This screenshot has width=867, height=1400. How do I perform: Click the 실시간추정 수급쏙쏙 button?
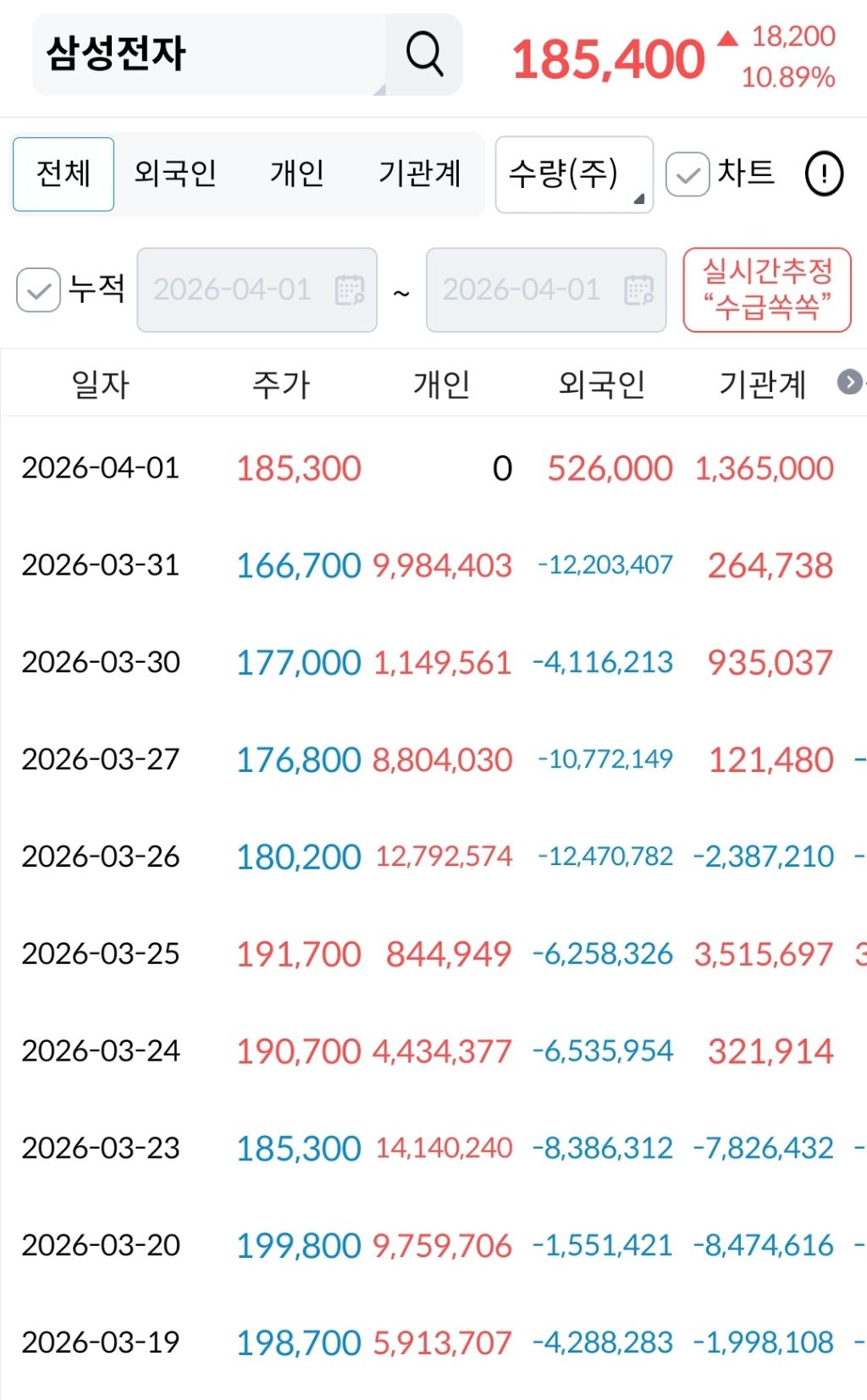pos(767,289)
